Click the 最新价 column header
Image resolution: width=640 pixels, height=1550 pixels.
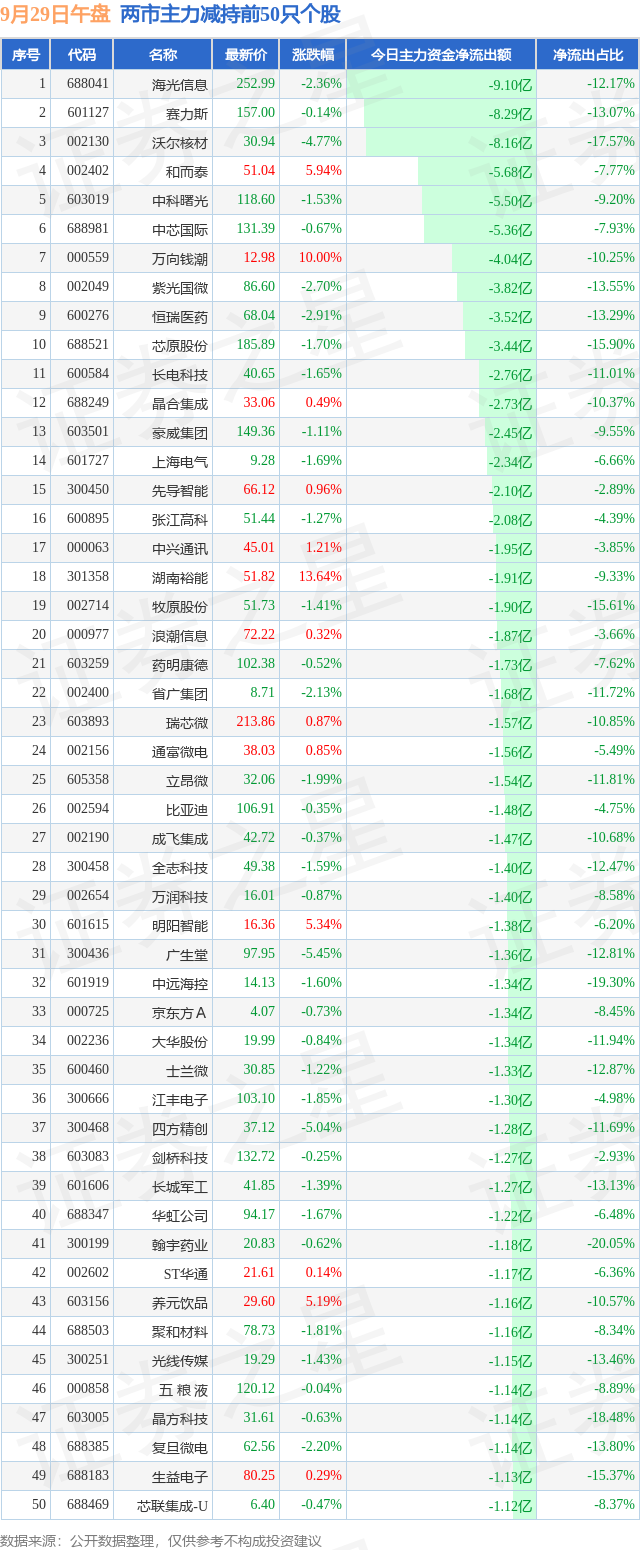pos(245,55)
